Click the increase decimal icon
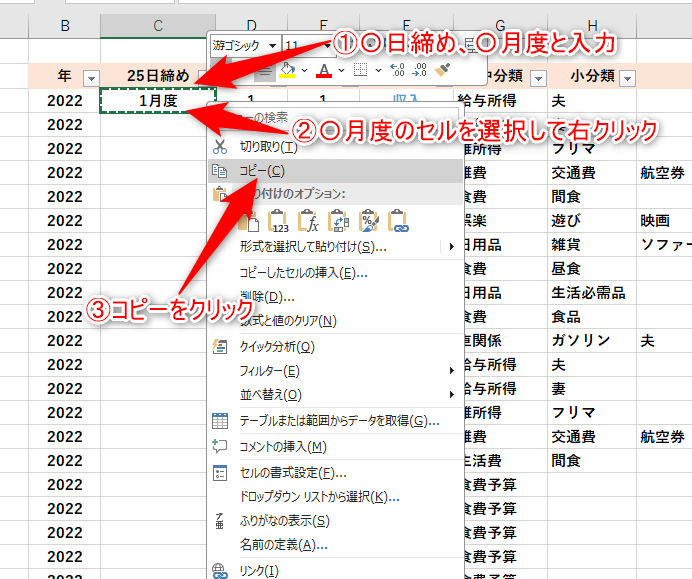The image size is (692, 579). point(397,70)
